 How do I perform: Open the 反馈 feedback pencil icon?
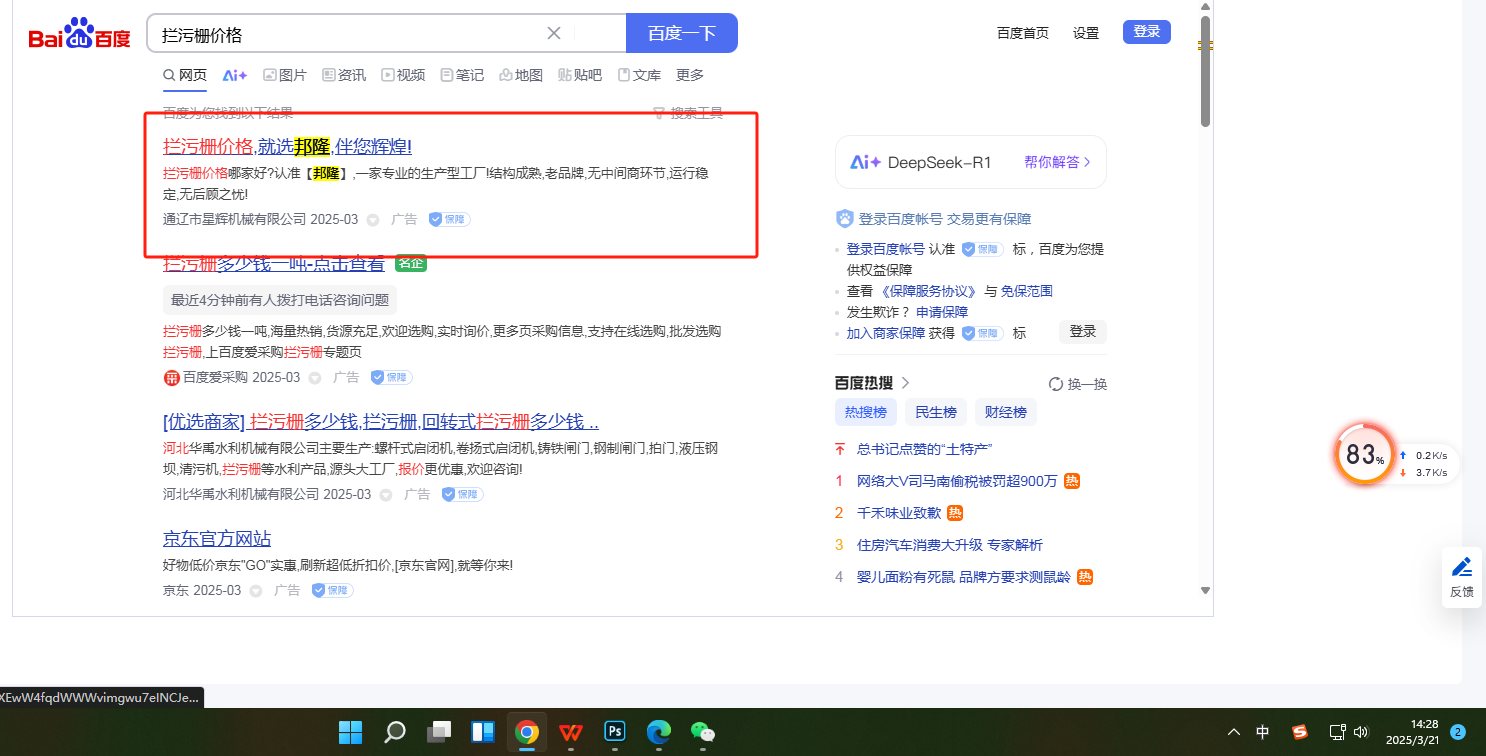[1461, 568]
